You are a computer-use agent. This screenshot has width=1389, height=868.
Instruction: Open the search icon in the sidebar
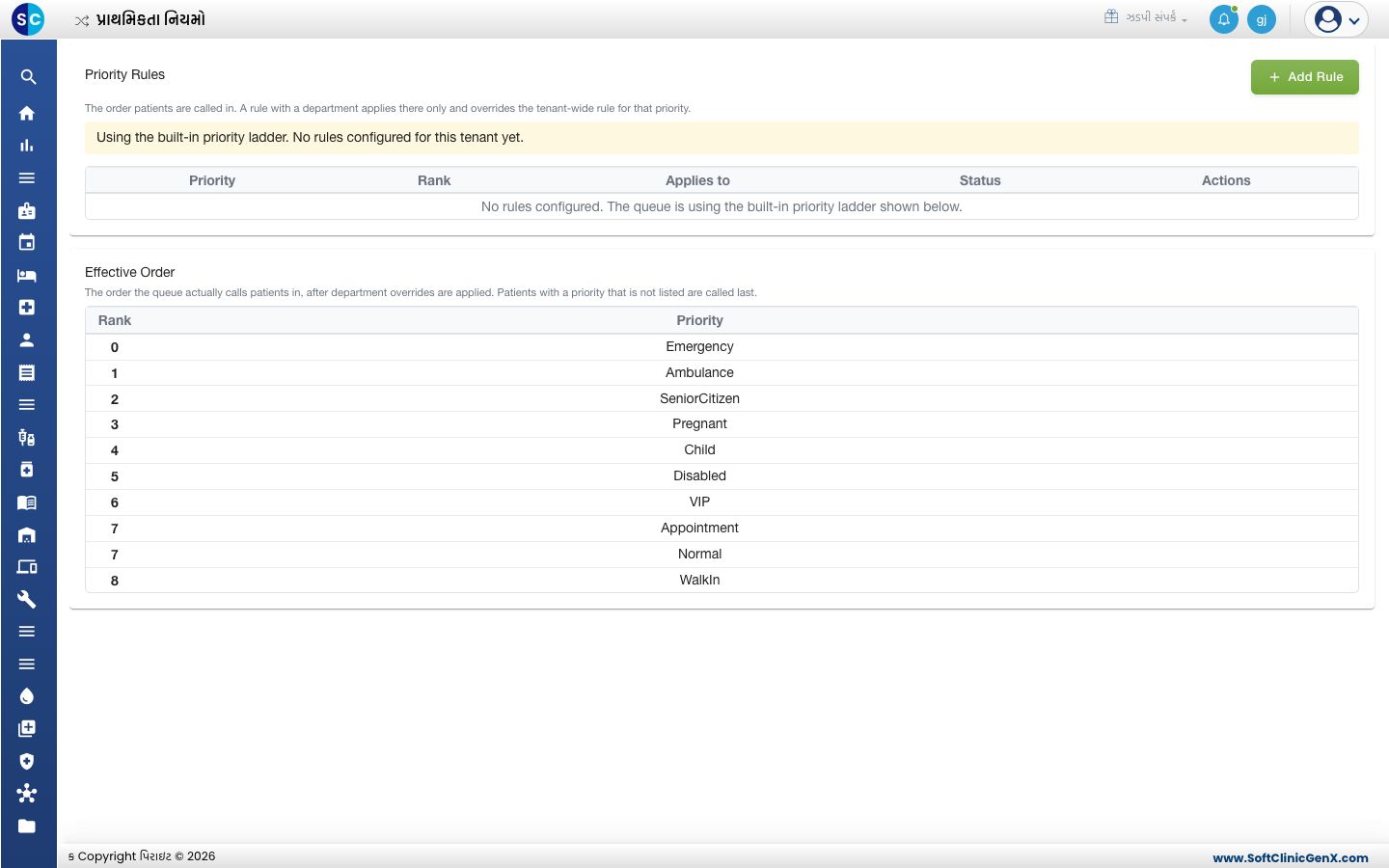[x=27, y=77]
